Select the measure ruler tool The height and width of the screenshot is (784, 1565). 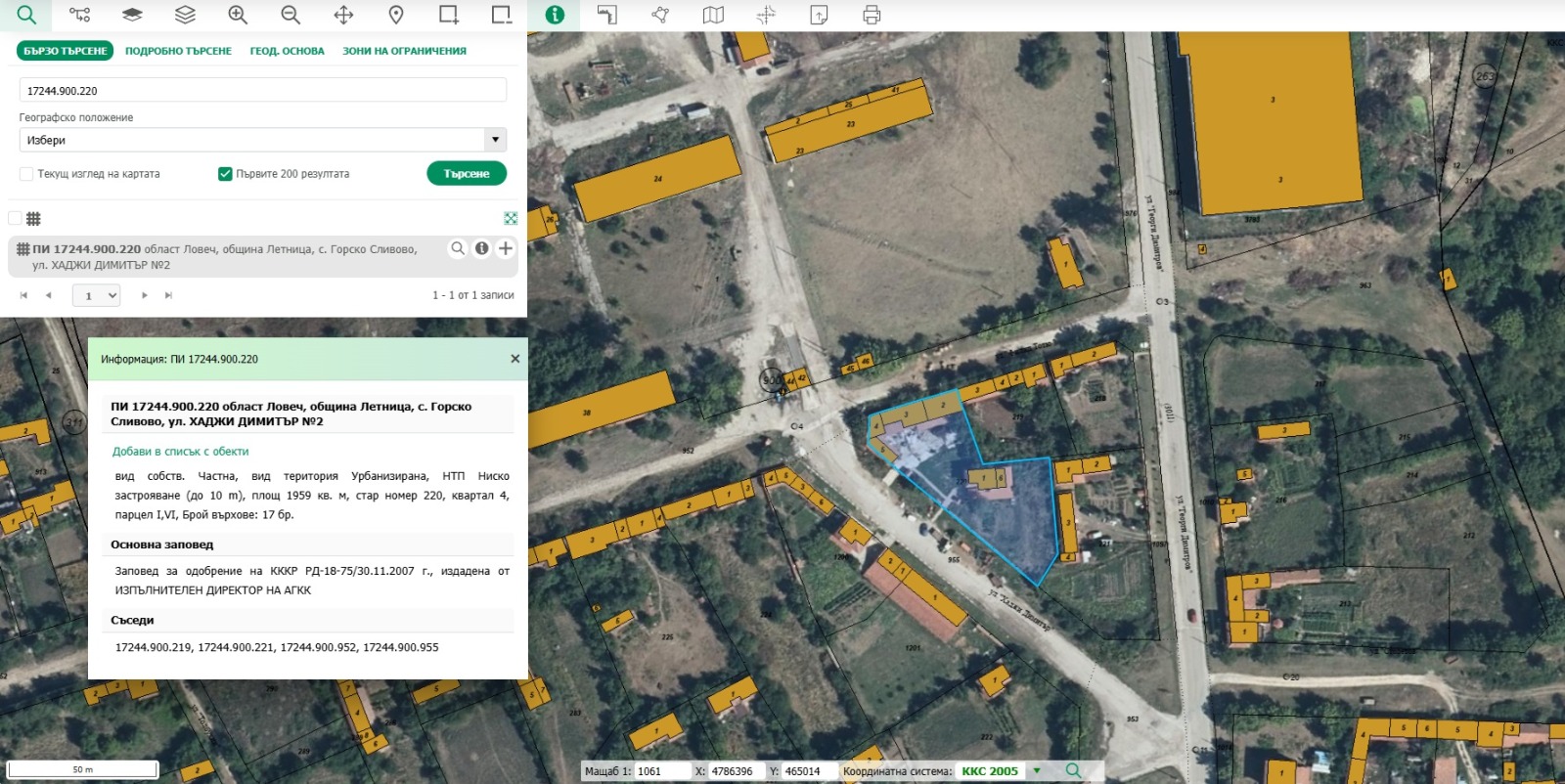[607, 15]
